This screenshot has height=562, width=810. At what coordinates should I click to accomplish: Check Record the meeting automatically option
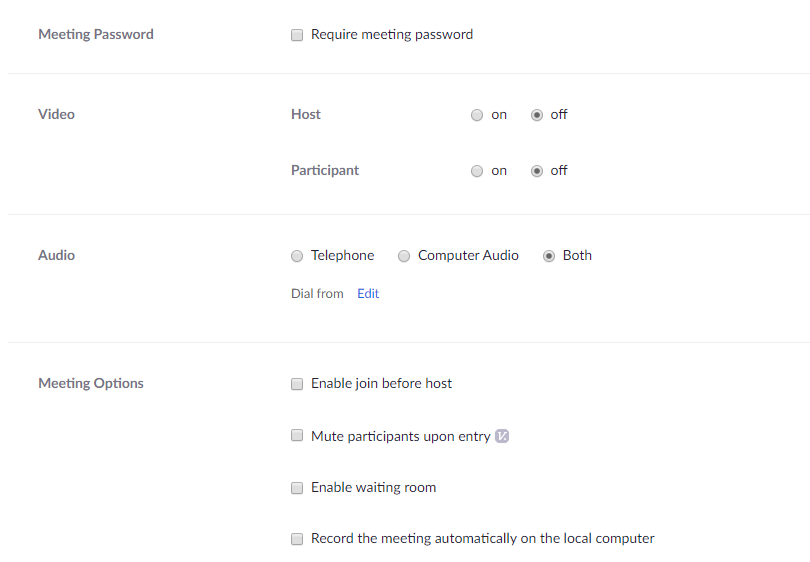click(297, 539)
